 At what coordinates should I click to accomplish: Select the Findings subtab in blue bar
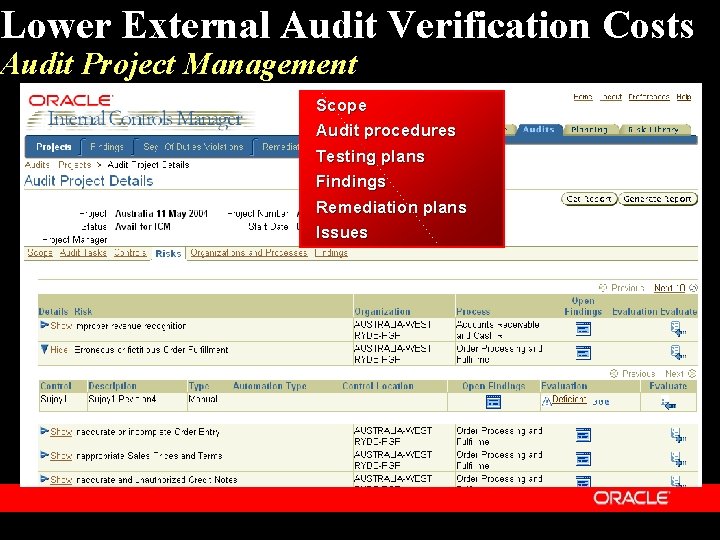(x=107, y=147)
